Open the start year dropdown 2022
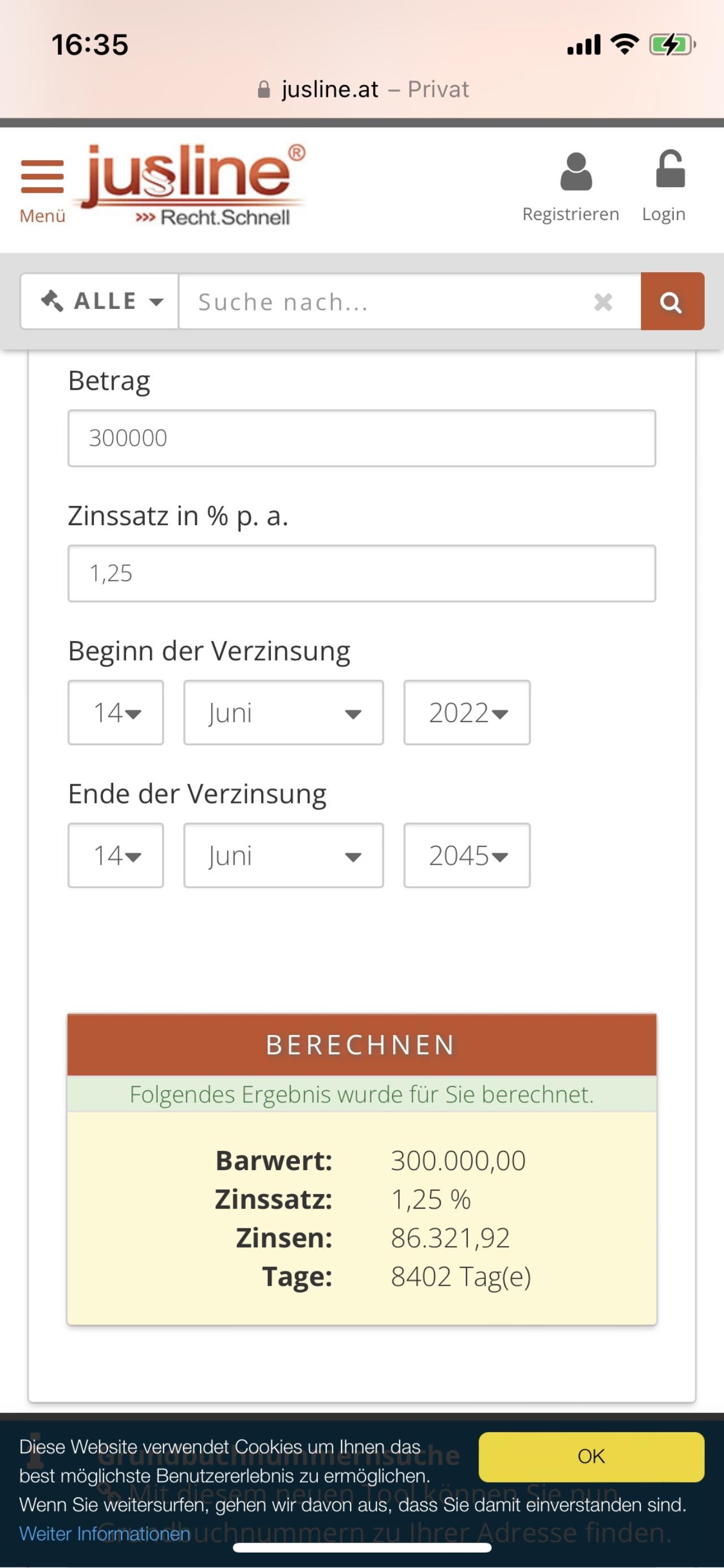This screenshot has height=1568, width=724. click(x=467, y=712)
